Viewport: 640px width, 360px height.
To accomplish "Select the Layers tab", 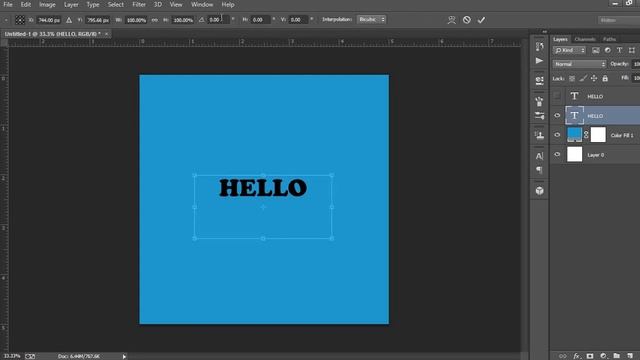I will coord(560,39).
